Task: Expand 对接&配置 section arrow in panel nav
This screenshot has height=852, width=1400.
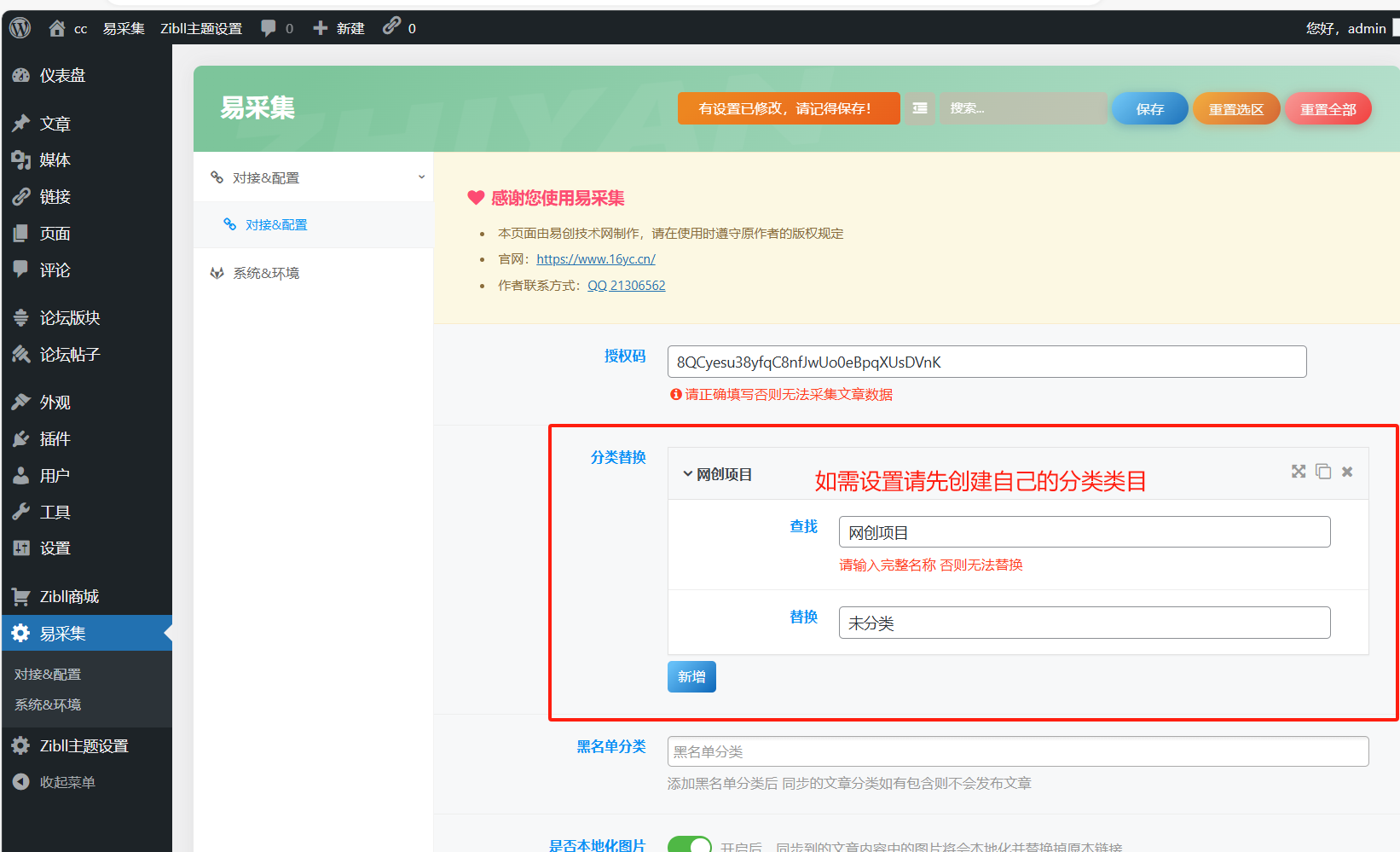Action: pyautogui.click(x=421, y=177)
